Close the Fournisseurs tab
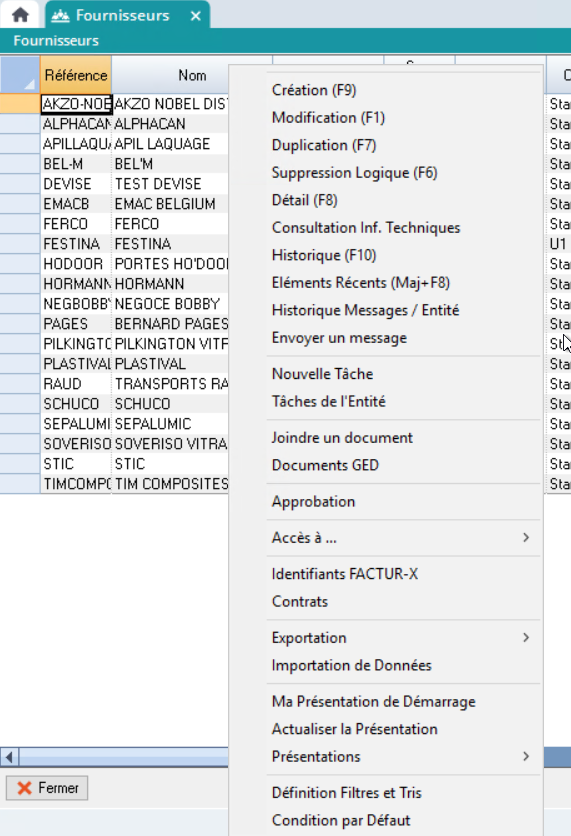The height and width of the screenshot is (836, 571). tap(196, 16)
